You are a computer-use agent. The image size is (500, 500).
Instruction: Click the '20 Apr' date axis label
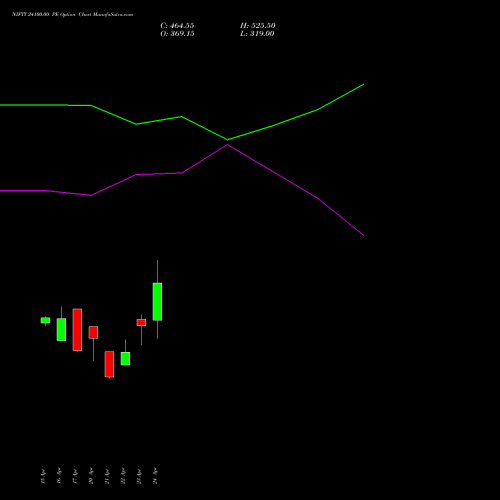tap(91, 476)
